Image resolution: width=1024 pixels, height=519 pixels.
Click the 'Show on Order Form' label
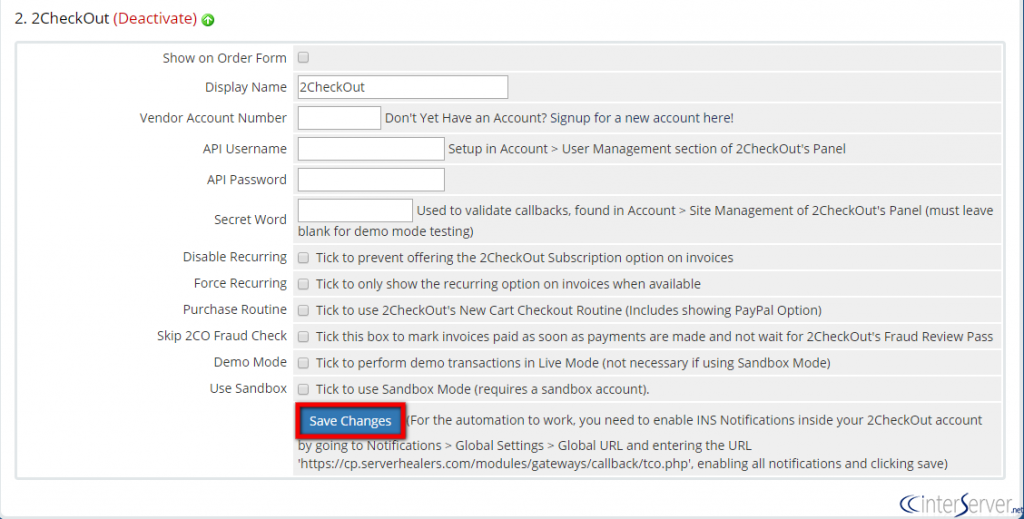click(x=224, y=57)
